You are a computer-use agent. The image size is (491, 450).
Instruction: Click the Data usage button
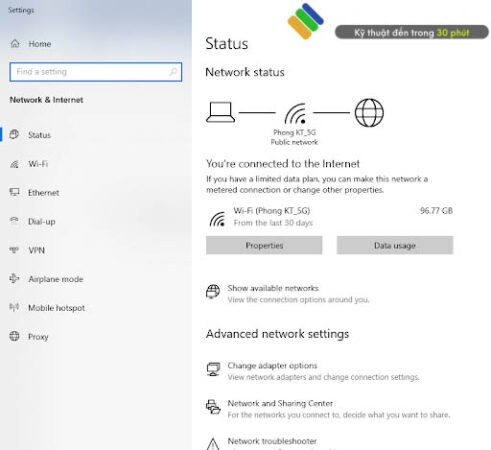click(395, 245)
